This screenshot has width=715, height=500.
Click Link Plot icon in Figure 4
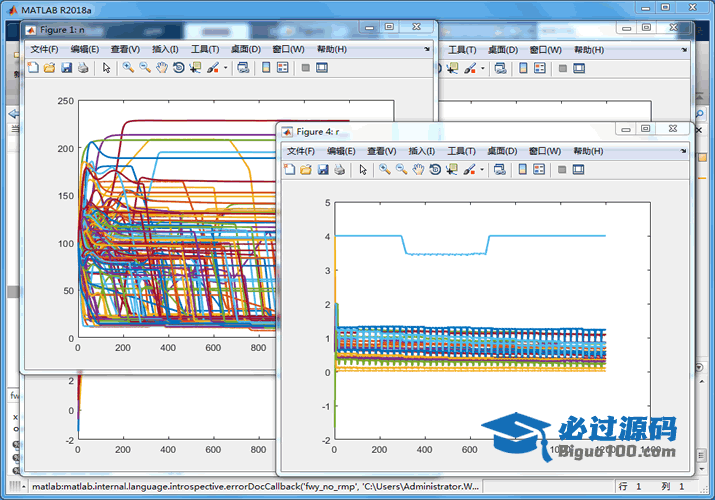pyautogui.click(x=500, y=170)
